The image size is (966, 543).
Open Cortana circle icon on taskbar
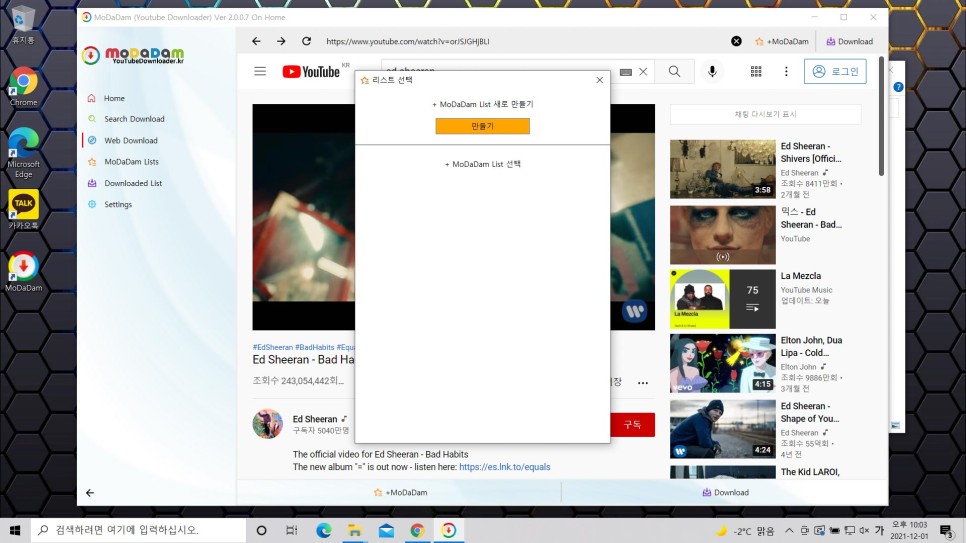pyautogui.click(x=261, y=530)
